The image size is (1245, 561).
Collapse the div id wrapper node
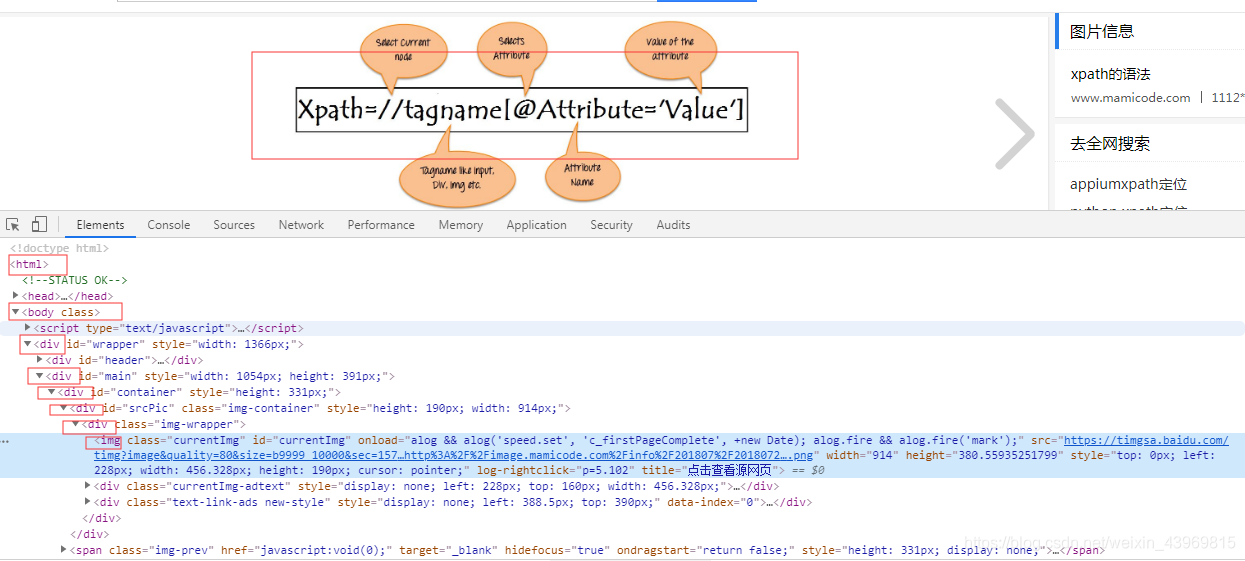click(27, 344)
